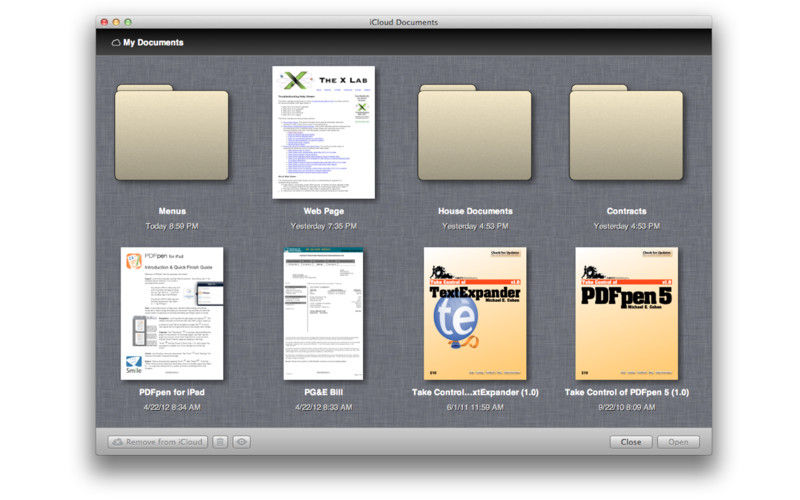Screen dimensions: 800x500
Task: Click the Yesterday 7:35 PM date text
Action: click(x=323, y=226)
